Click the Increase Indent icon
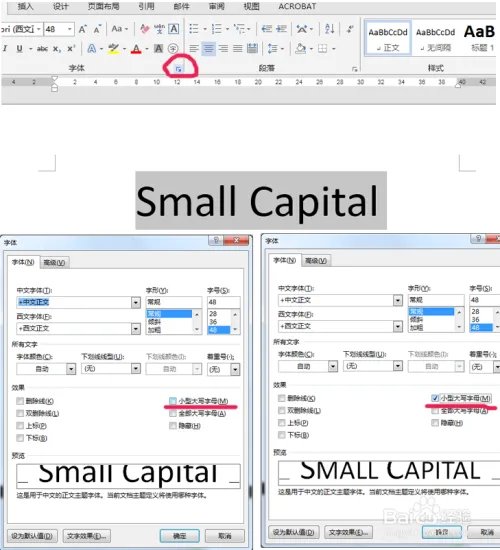This screenshot has width=500, height=550. [281, 29]
